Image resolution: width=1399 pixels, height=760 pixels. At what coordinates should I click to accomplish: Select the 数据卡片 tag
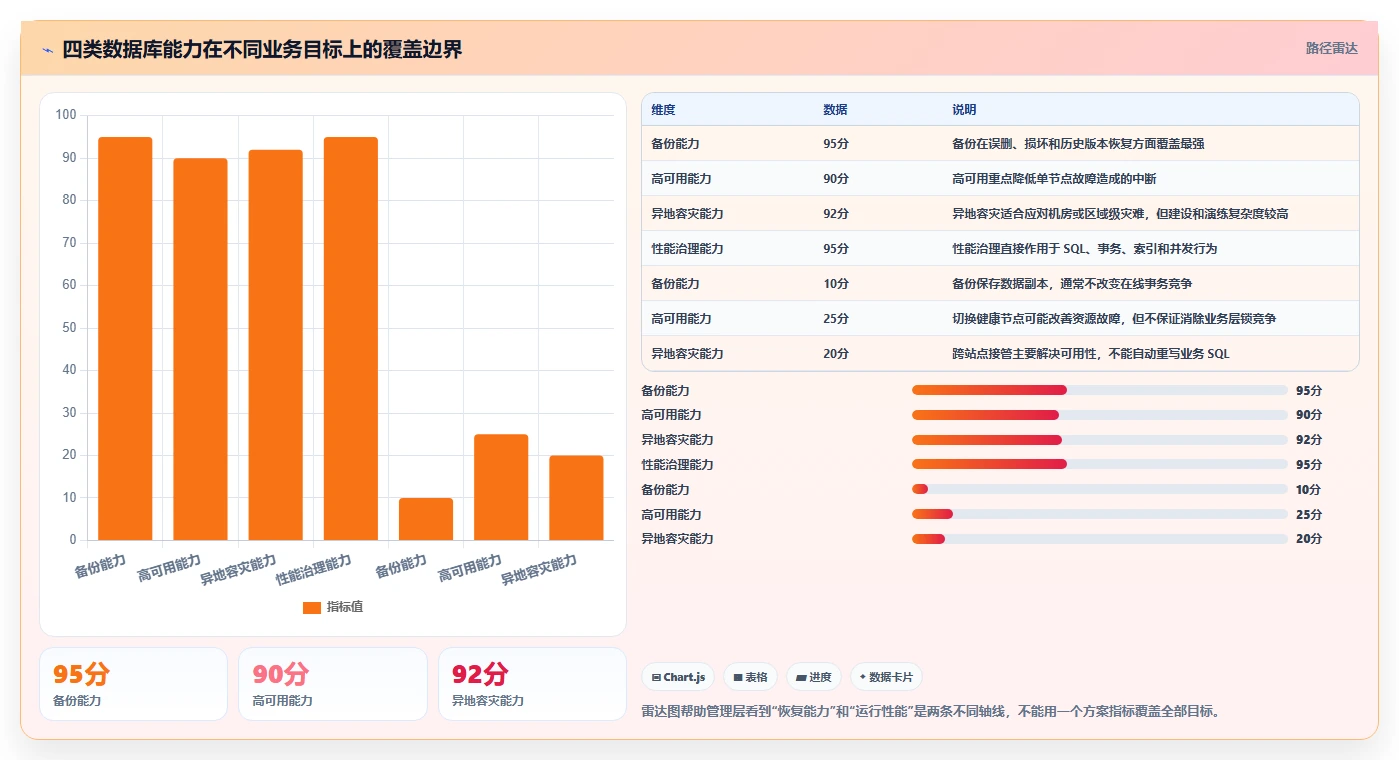pyautogui.click(x=886, y=677)
